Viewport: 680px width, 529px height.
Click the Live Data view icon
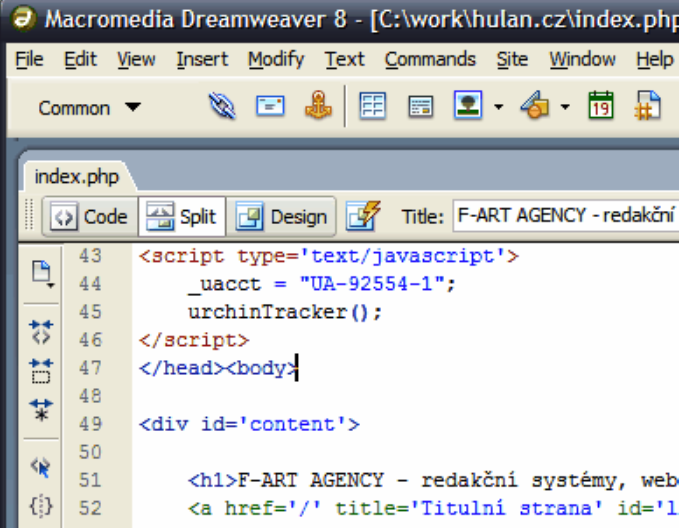coord(363,216)
